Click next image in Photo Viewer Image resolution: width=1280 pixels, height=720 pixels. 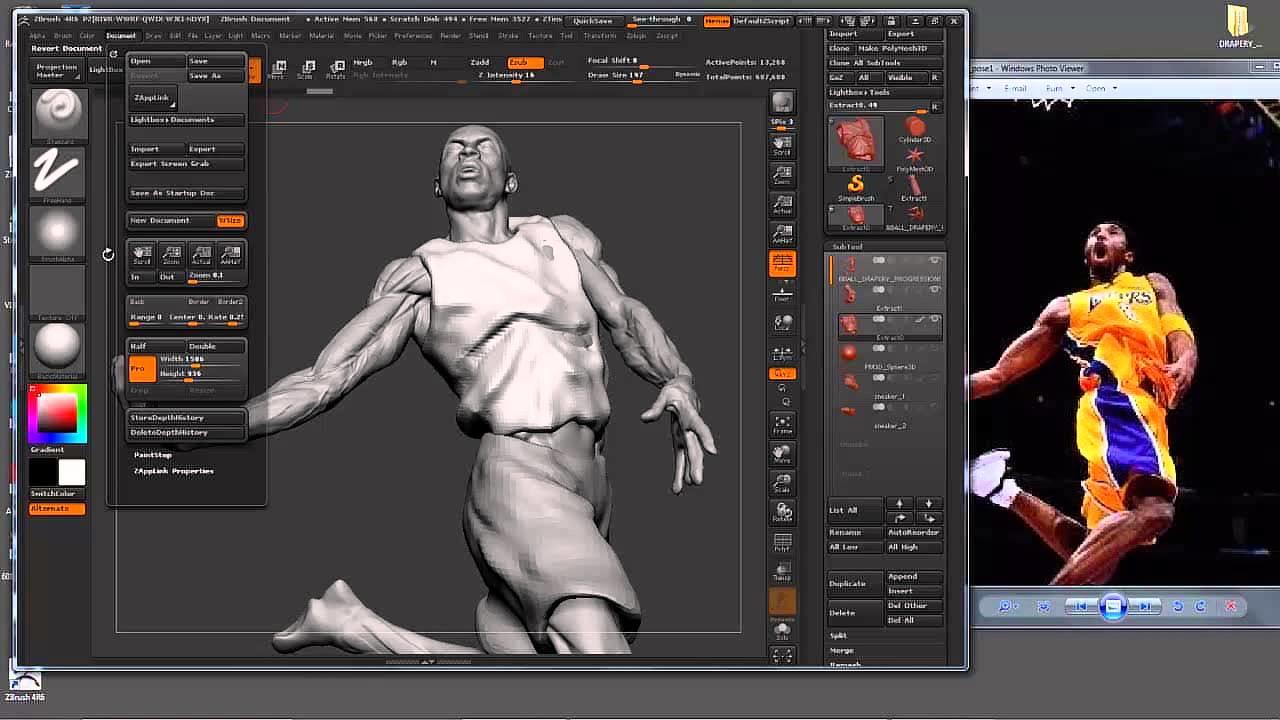point(1144,606)
